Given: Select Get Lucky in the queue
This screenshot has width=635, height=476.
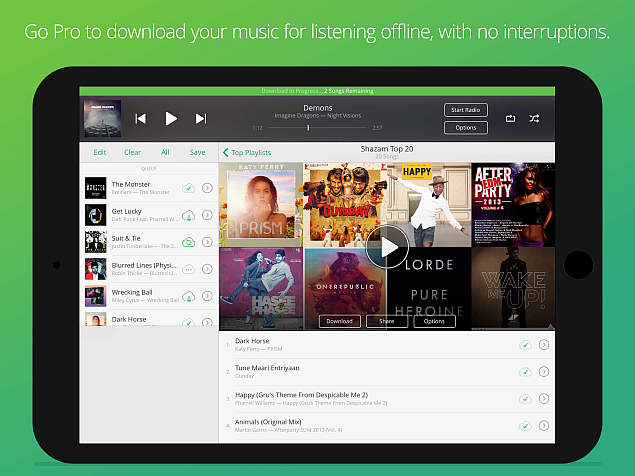Looking at the screenshot, I should point(149,215).
